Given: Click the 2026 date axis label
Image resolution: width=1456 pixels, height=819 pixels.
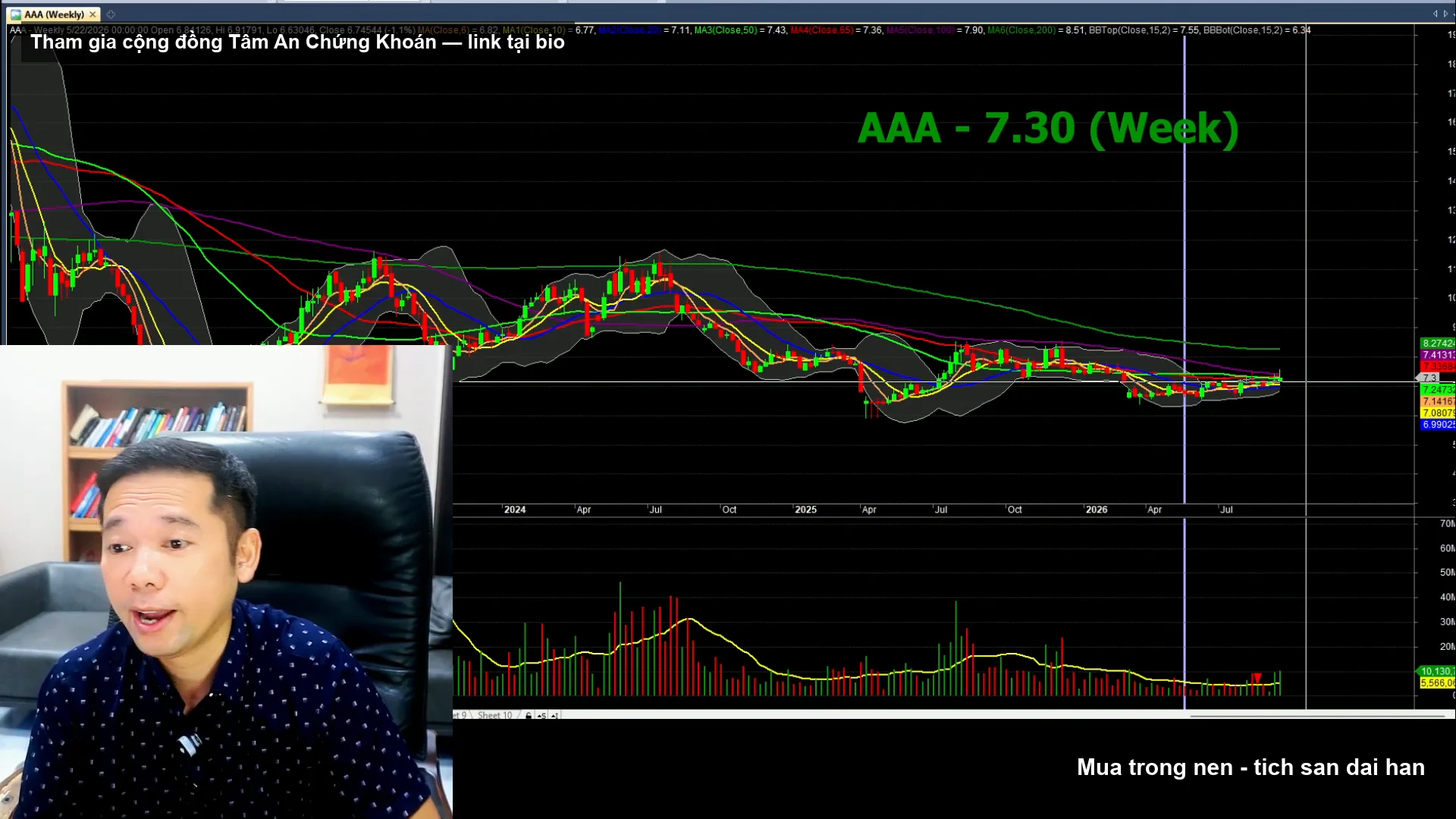Looking at the screenshot, I should coord(1097,510).
